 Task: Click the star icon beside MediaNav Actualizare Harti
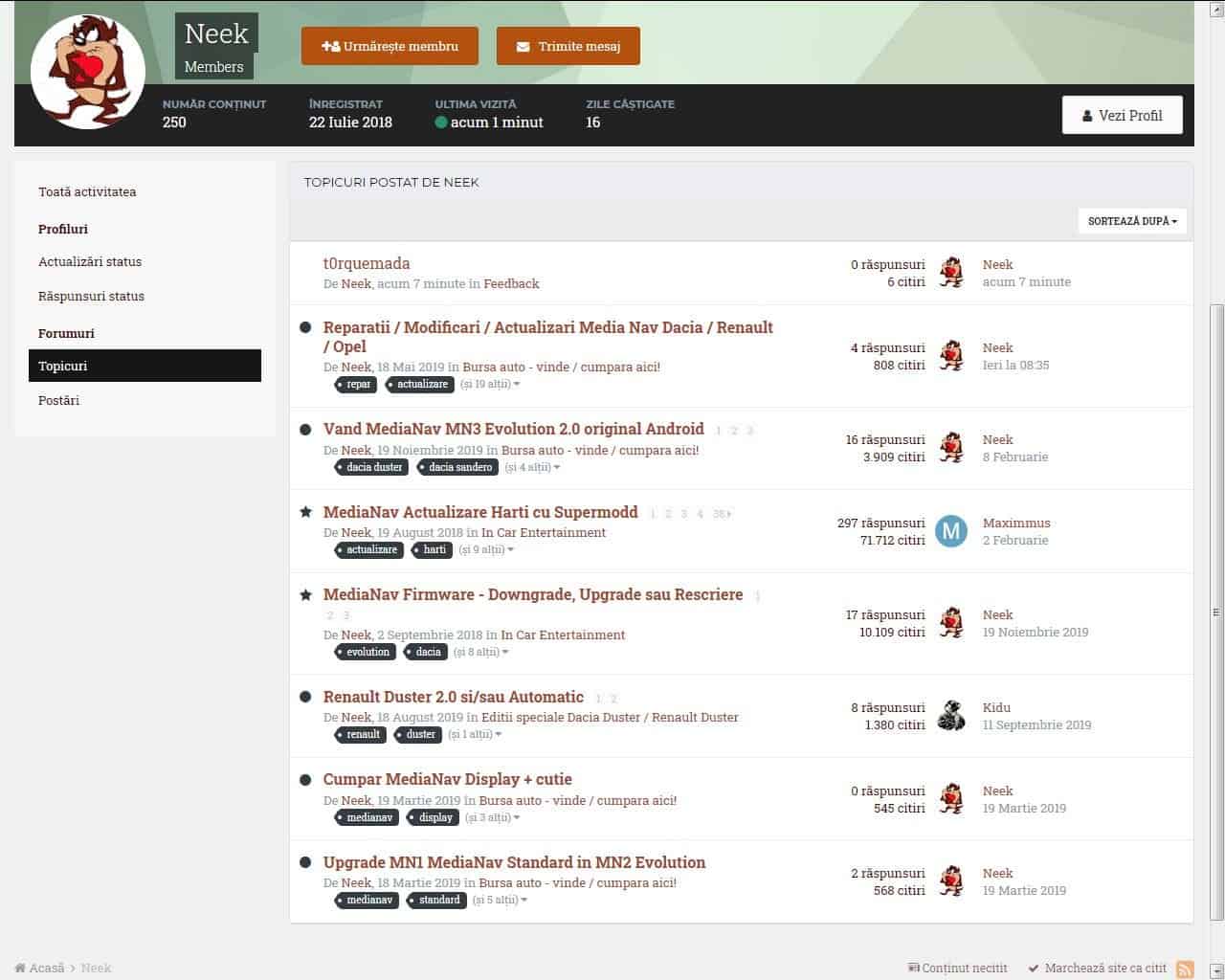[x=305, y=512]
